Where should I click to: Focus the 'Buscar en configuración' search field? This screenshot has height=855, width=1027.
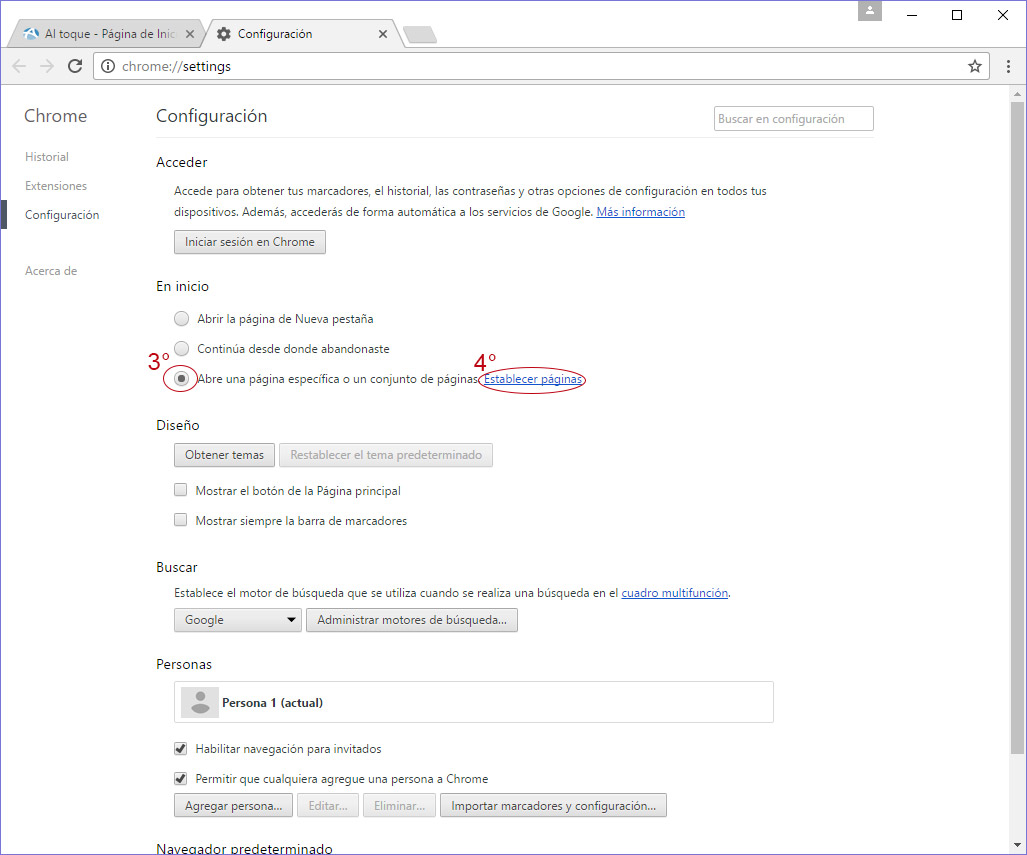(x=793, y=119)
